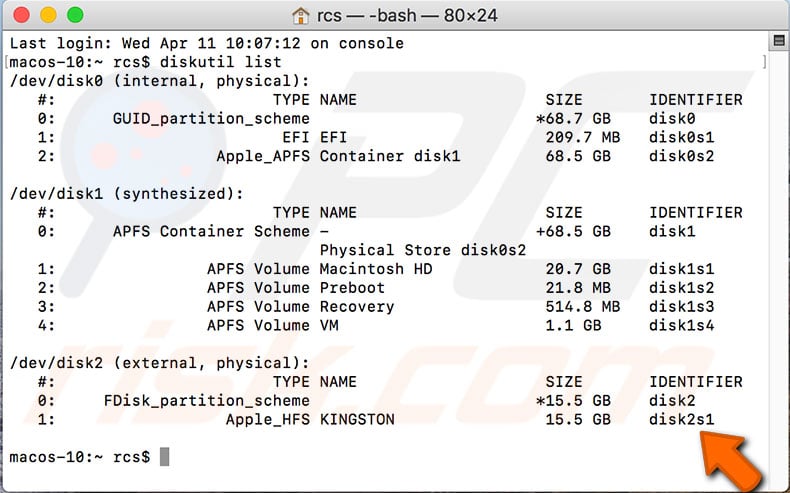Screen dimensions: 790x493
Task: Click the 'TYPE NAME' header under /dev/disk0
Action: point(314,100)
